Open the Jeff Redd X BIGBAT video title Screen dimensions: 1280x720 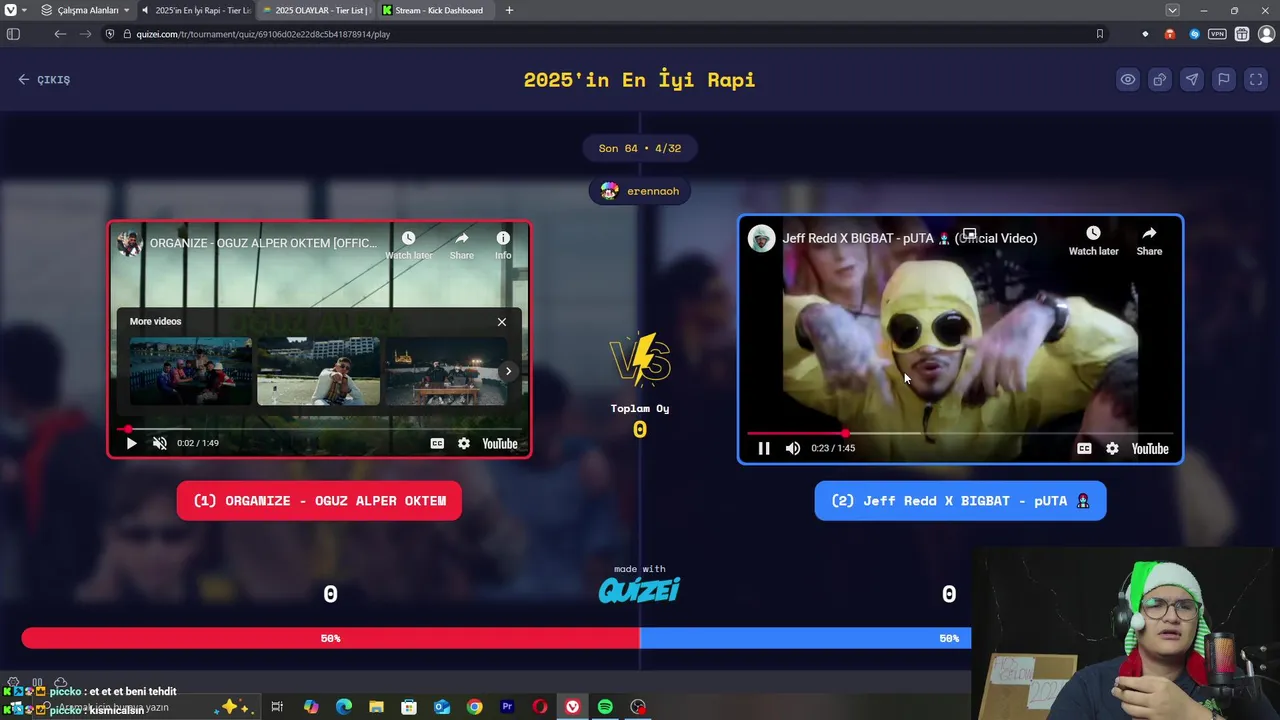pos(909,238)
